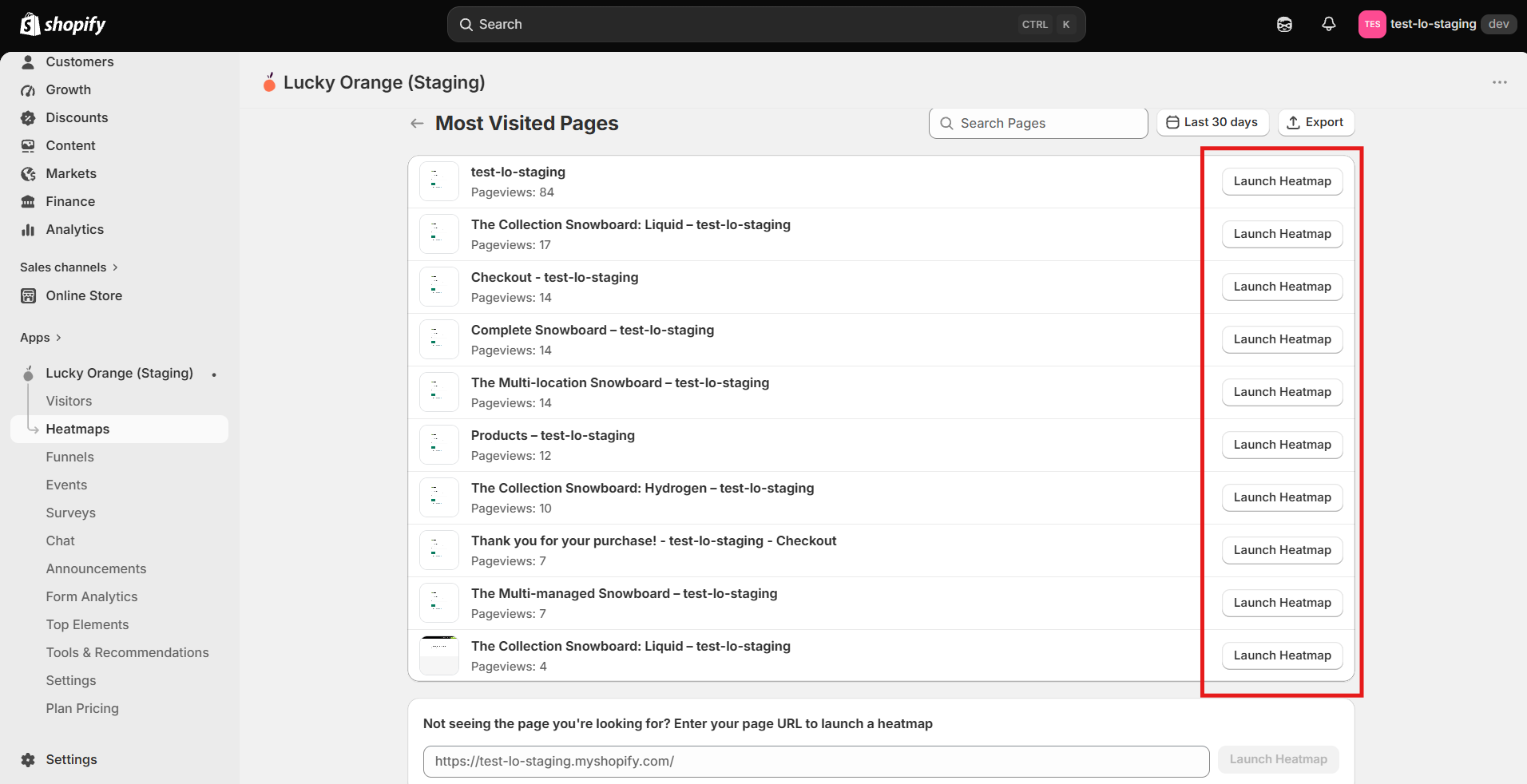1527x784 pixels.
Task: Open Online Store channel
Action: point(84,295)
